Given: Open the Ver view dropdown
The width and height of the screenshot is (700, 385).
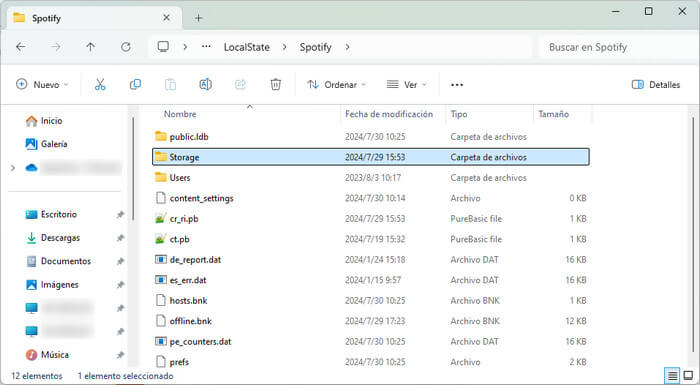Looking at the screenshot, I should point(407,84).
